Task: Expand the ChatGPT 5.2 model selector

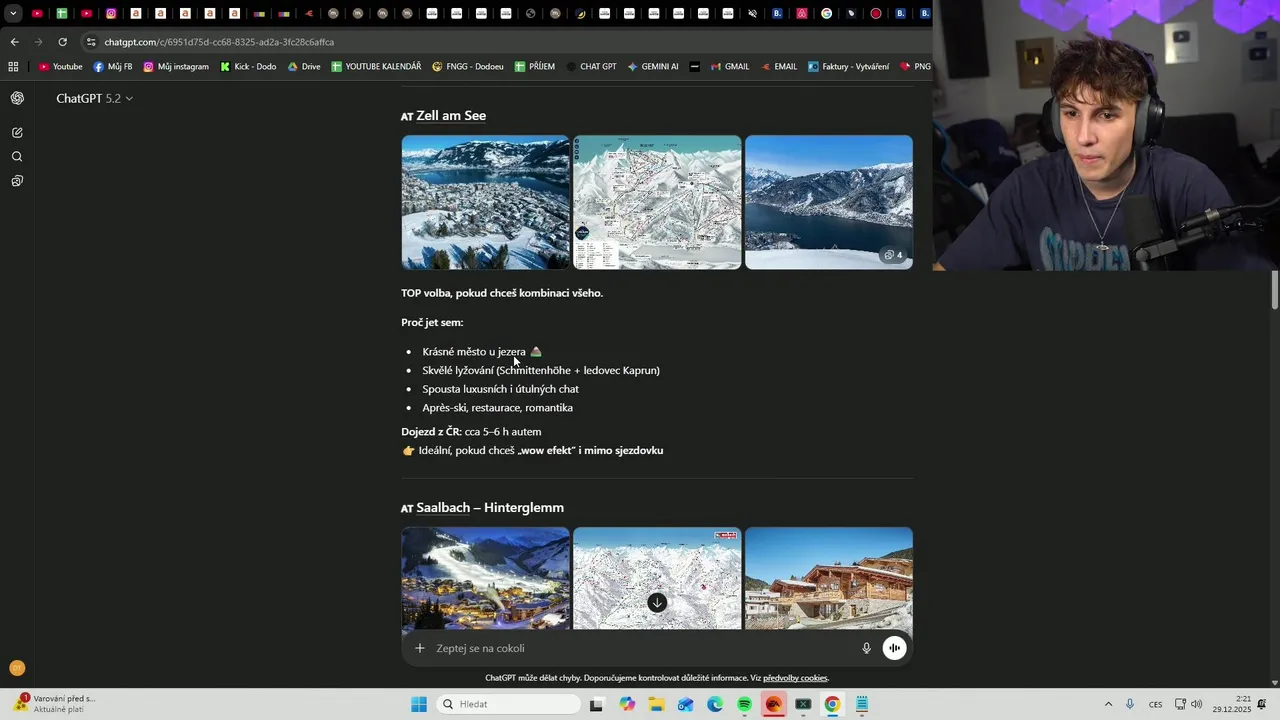Action: (x=94, y=98)
